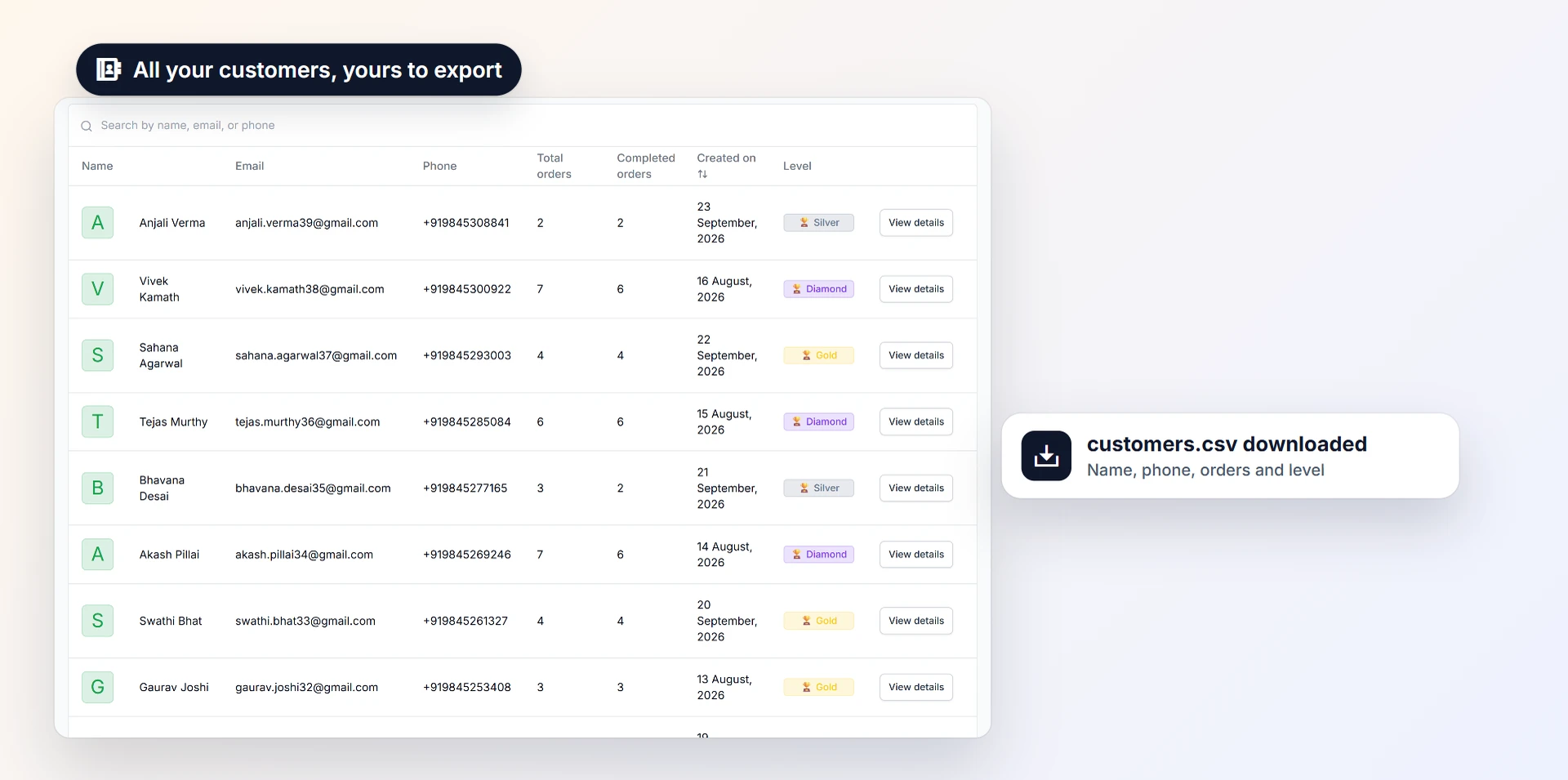Open View details for Sahana Agarwal
1568x780 pixels.
click(x=916, y=355)
